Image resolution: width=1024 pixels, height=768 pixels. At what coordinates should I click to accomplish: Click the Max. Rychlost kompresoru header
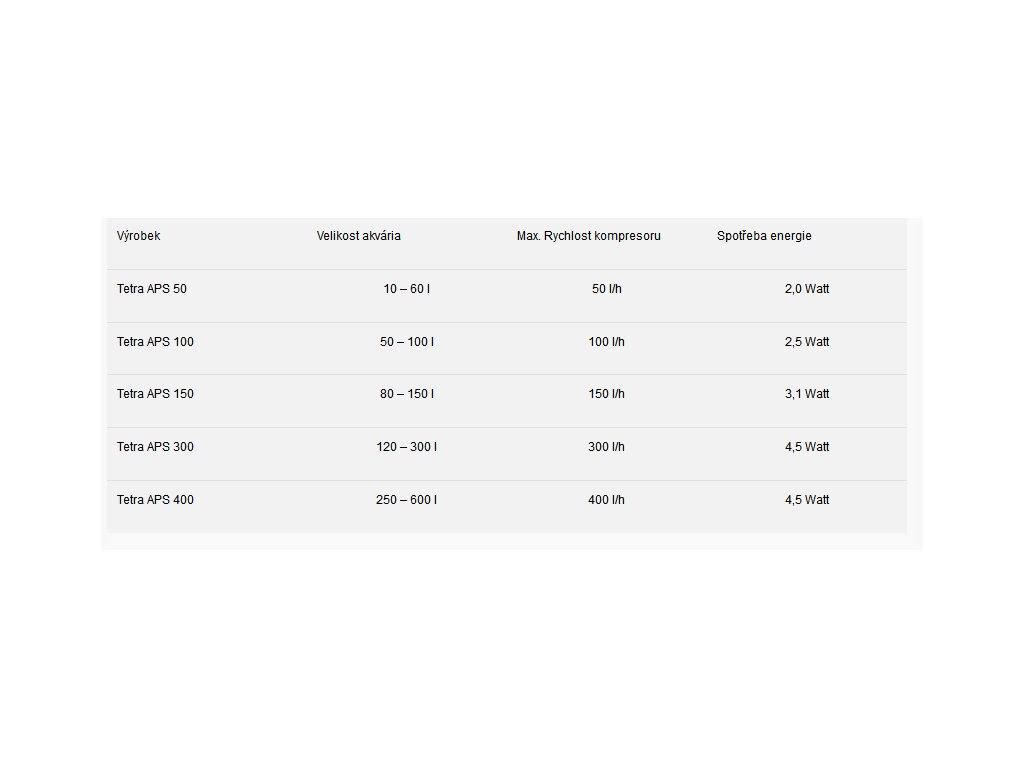pos(589,236)
